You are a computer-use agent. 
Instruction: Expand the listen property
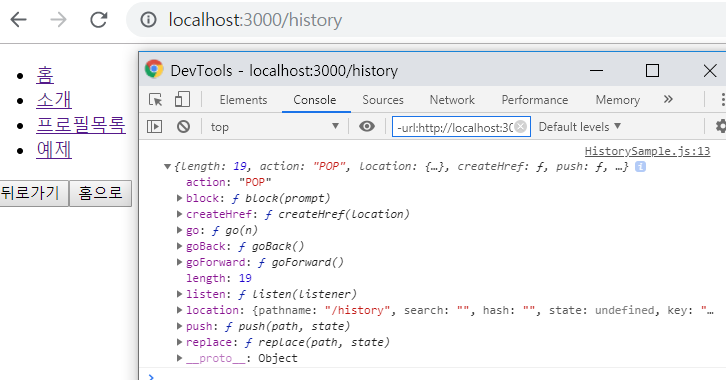pos(179,294)
